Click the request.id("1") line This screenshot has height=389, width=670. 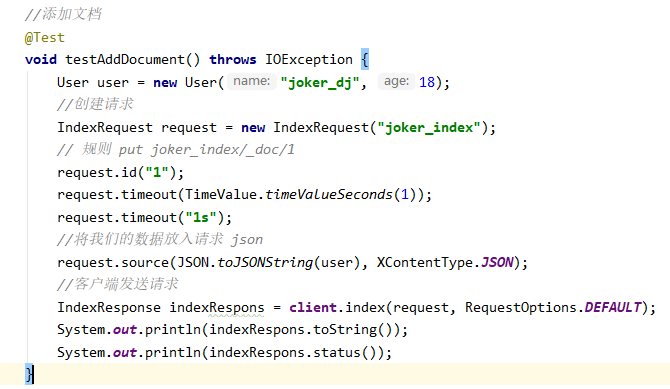tap(120, 173)
